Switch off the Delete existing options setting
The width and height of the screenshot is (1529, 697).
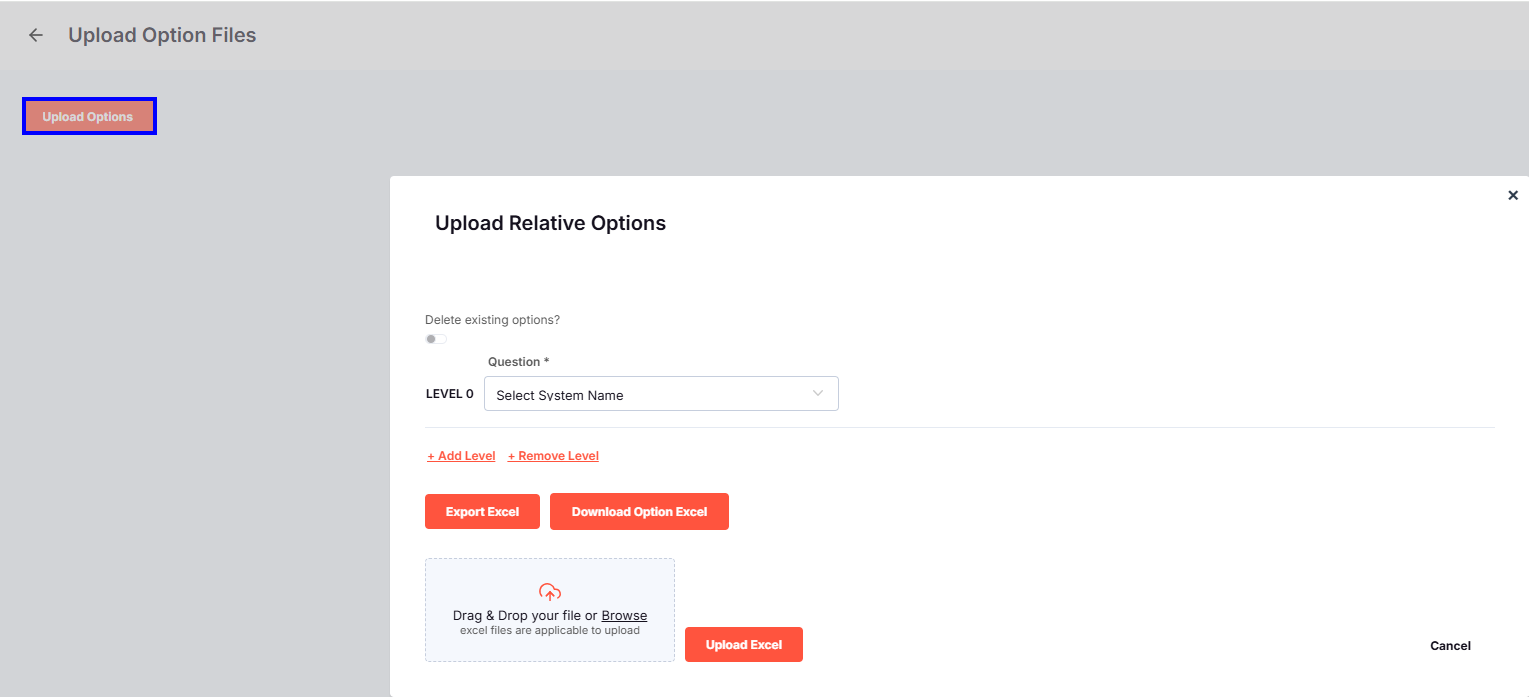(435, 339)
